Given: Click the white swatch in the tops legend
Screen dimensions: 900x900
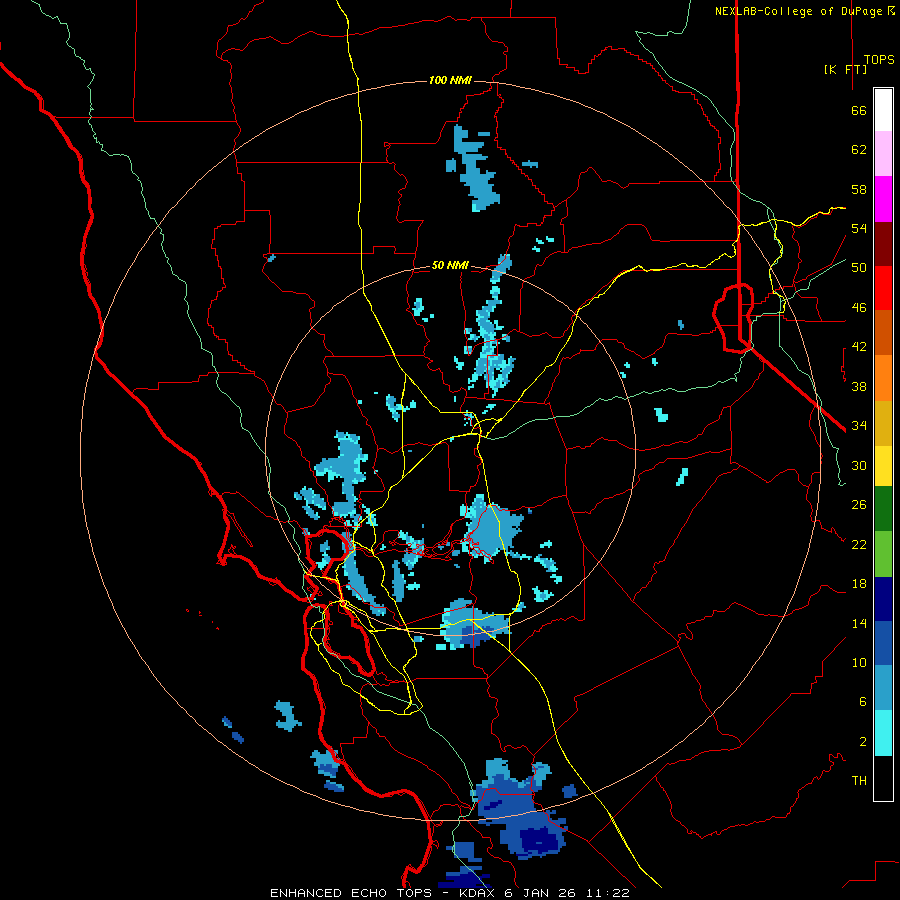Looking at the screenshot, I should click(x=883, y=110).
